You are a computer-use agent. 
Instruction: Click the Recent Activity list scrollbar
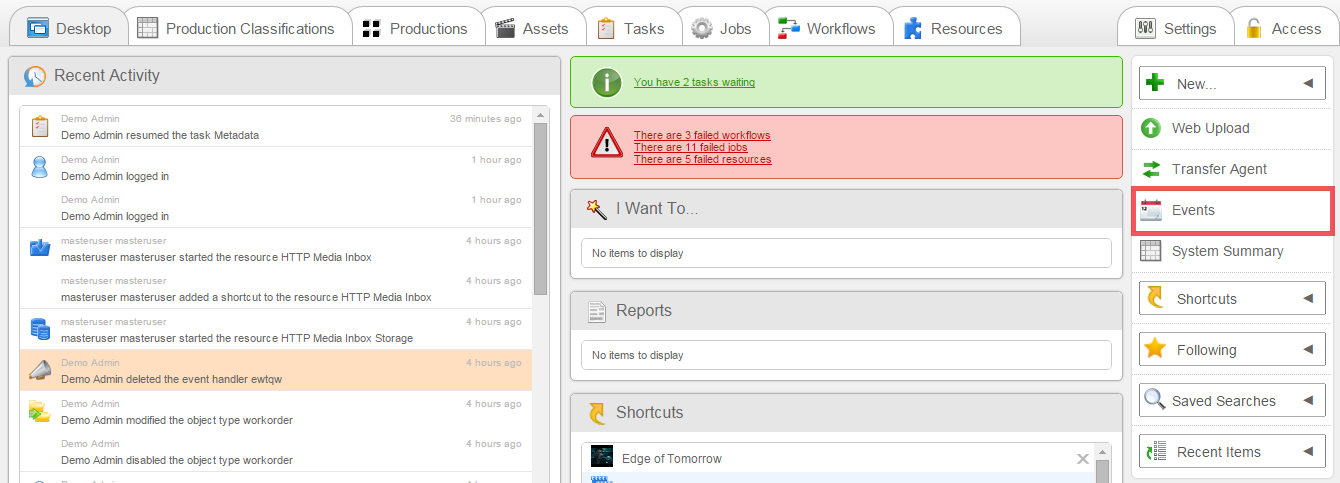[x=540, y=210]
